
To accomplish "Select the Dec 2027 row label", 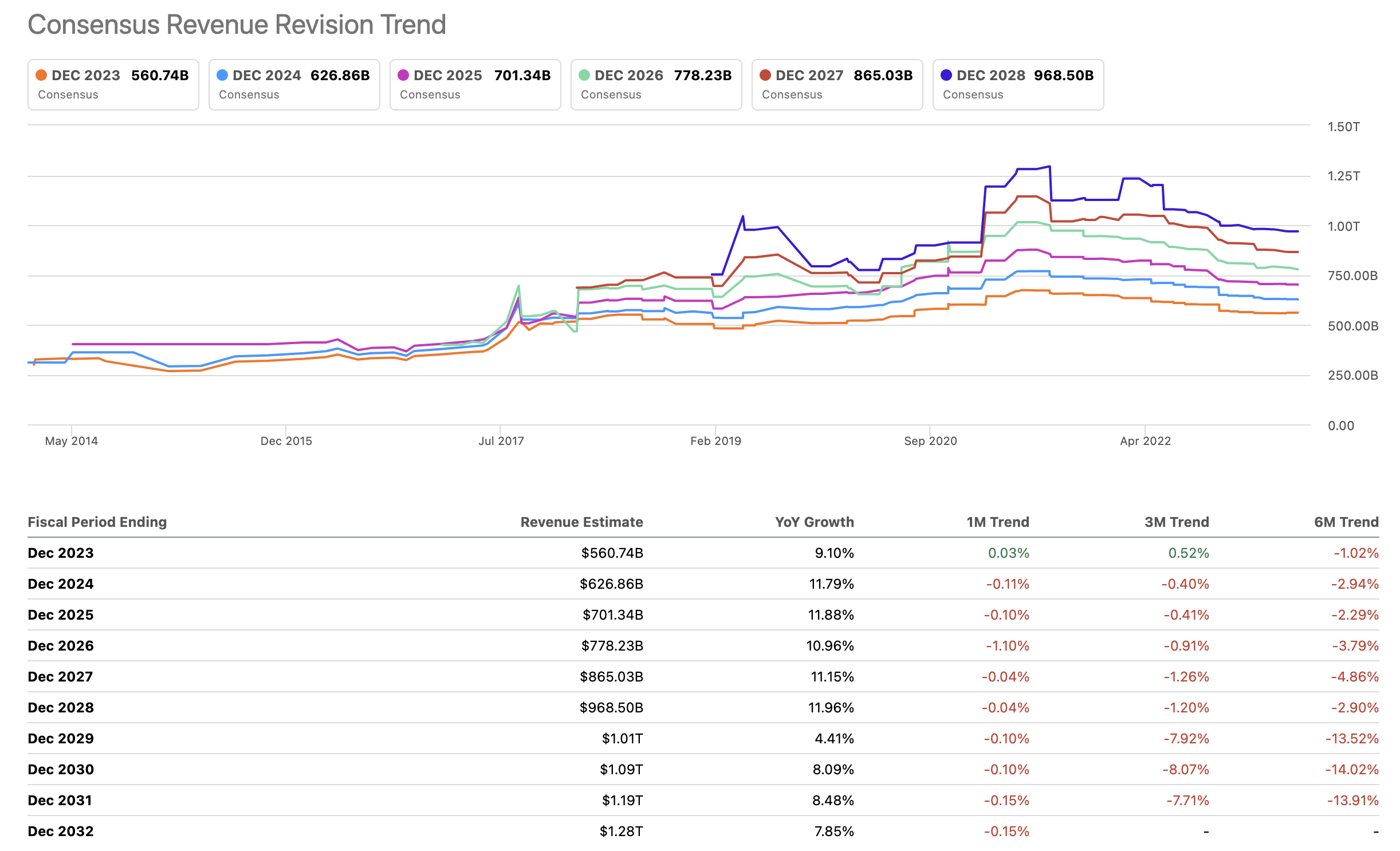I will coord(61,676).
